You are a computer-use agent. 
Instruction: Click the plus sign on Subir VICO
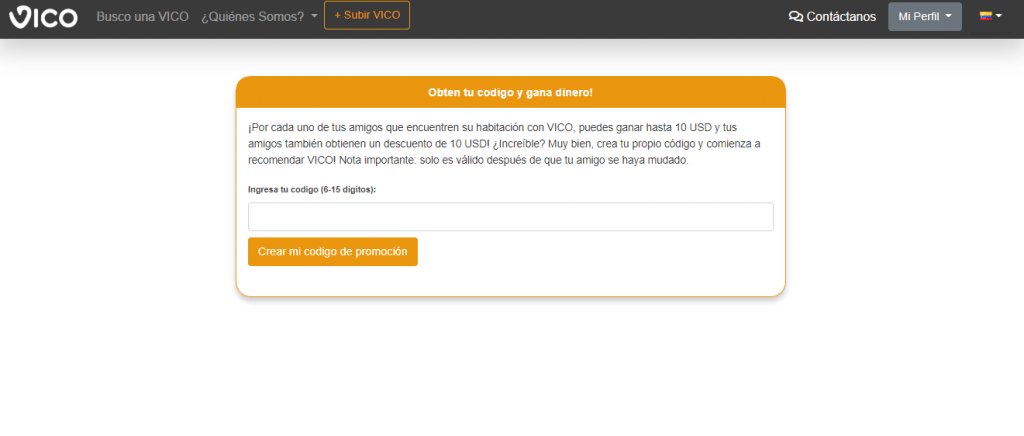(x=338, y=16)
